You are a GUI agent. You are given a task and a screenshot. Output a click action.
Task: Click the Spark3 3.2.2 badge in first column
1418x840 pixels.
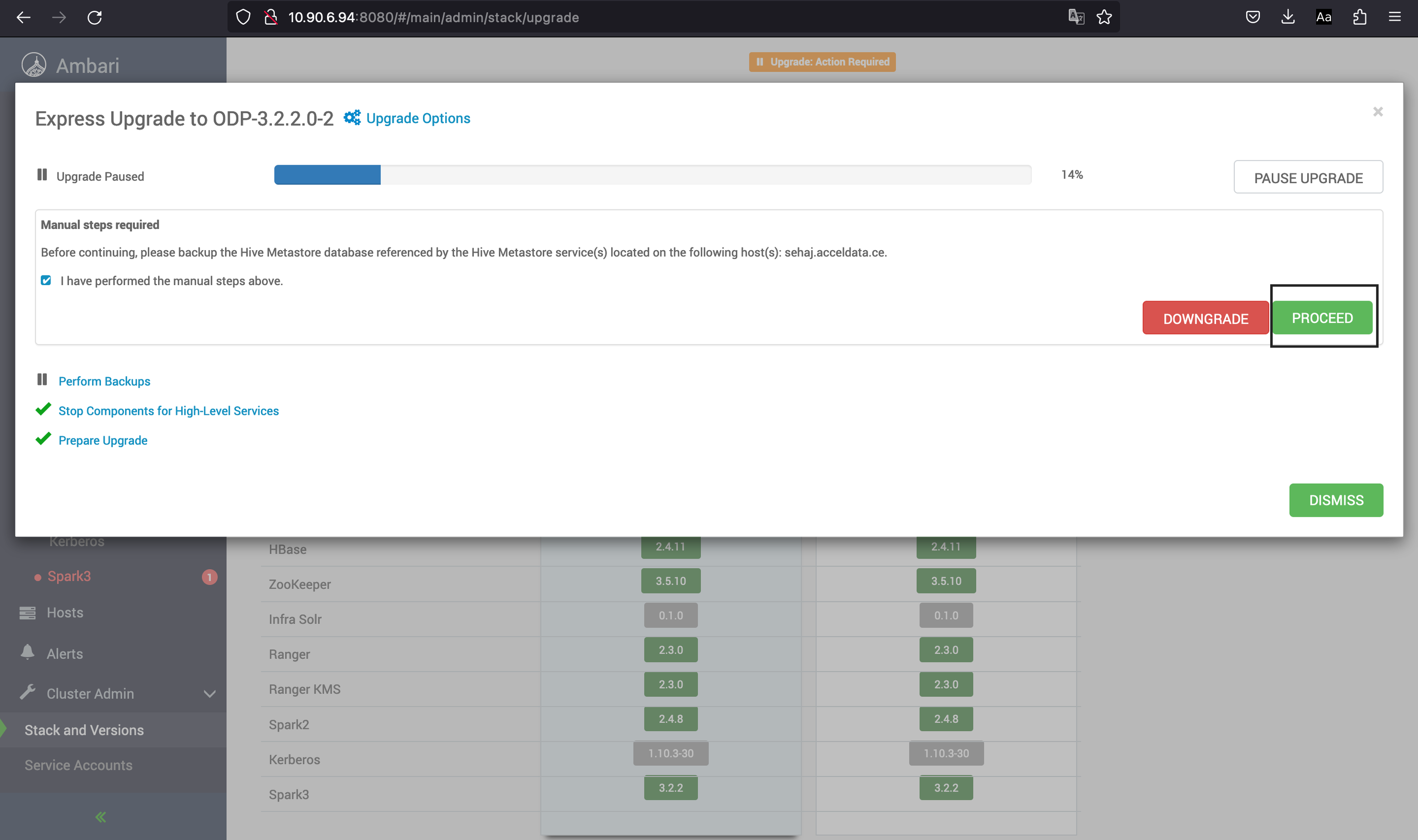point(671,788)
